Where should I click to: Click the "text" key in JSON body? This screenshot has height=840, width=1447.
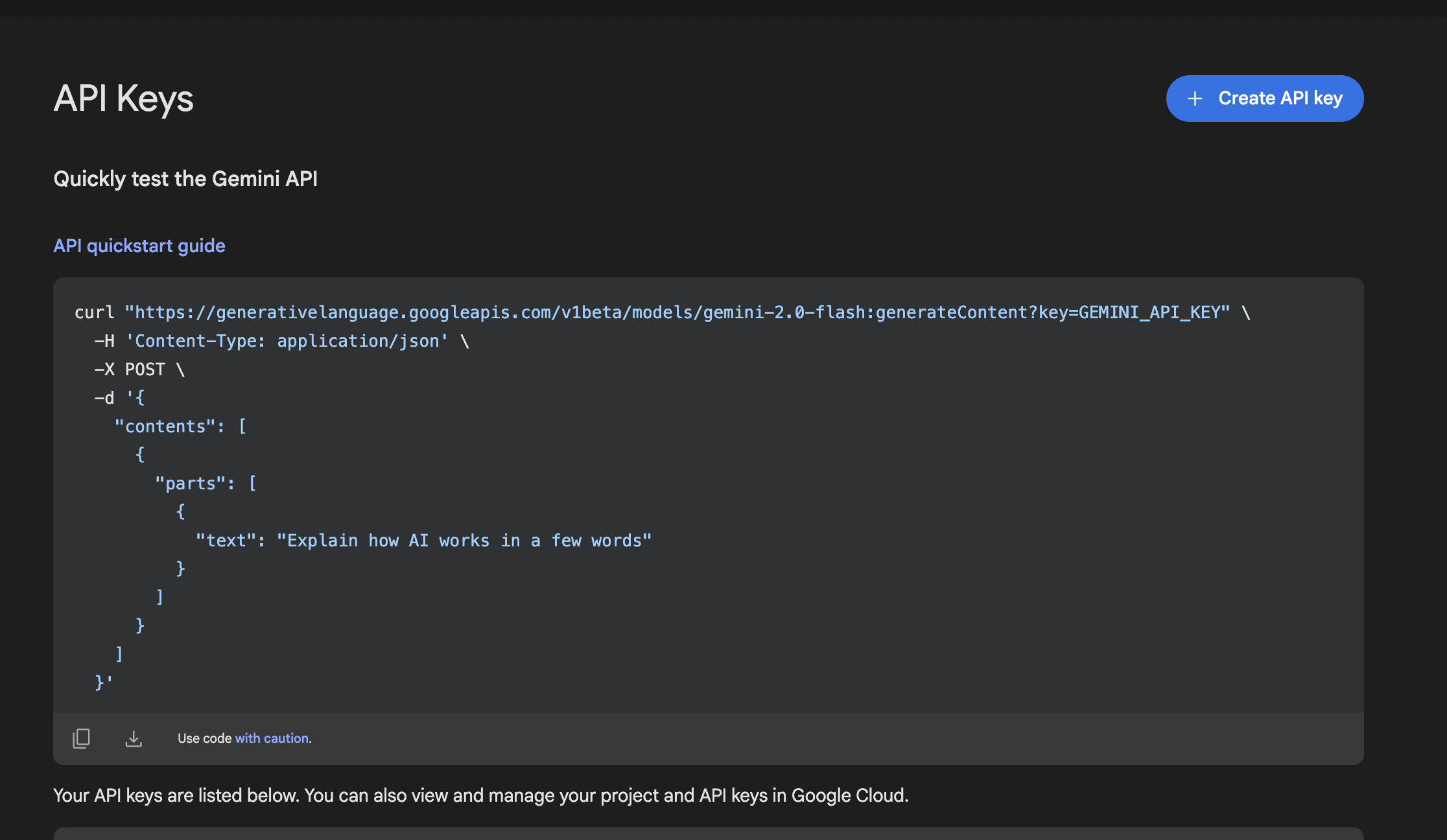tap(226, 541)
